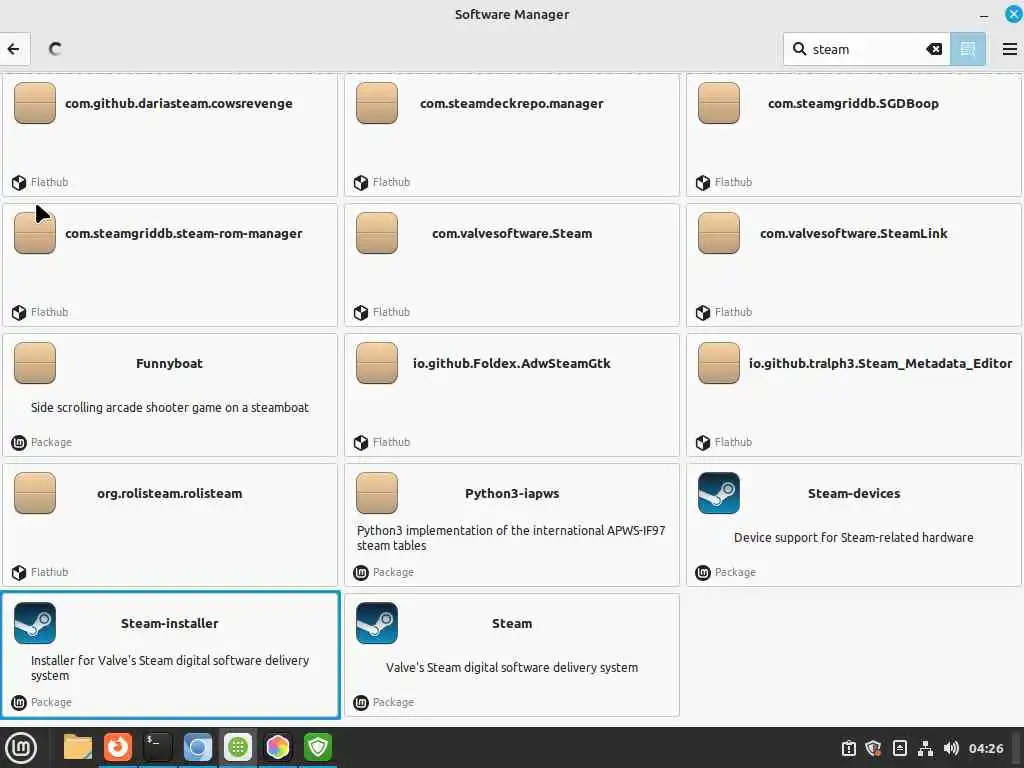The image size is (1024, 768).
Task: Select the Steam-installer title
Action: pyautogui.click(x=170, y=624)
